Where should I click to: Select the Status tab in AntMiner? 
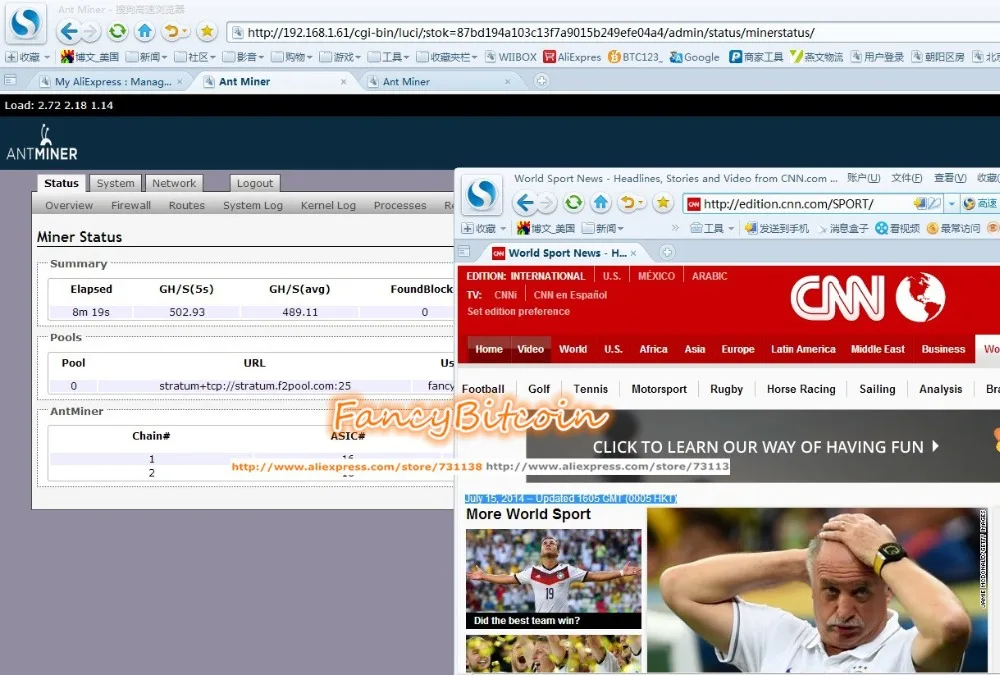pos(61,183)
